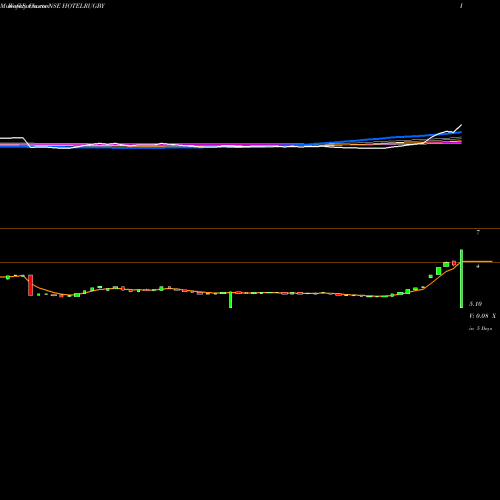Screen dimensions: 500x500
Task: Click the small red candle before the last bar
Action: click(454, 263)
